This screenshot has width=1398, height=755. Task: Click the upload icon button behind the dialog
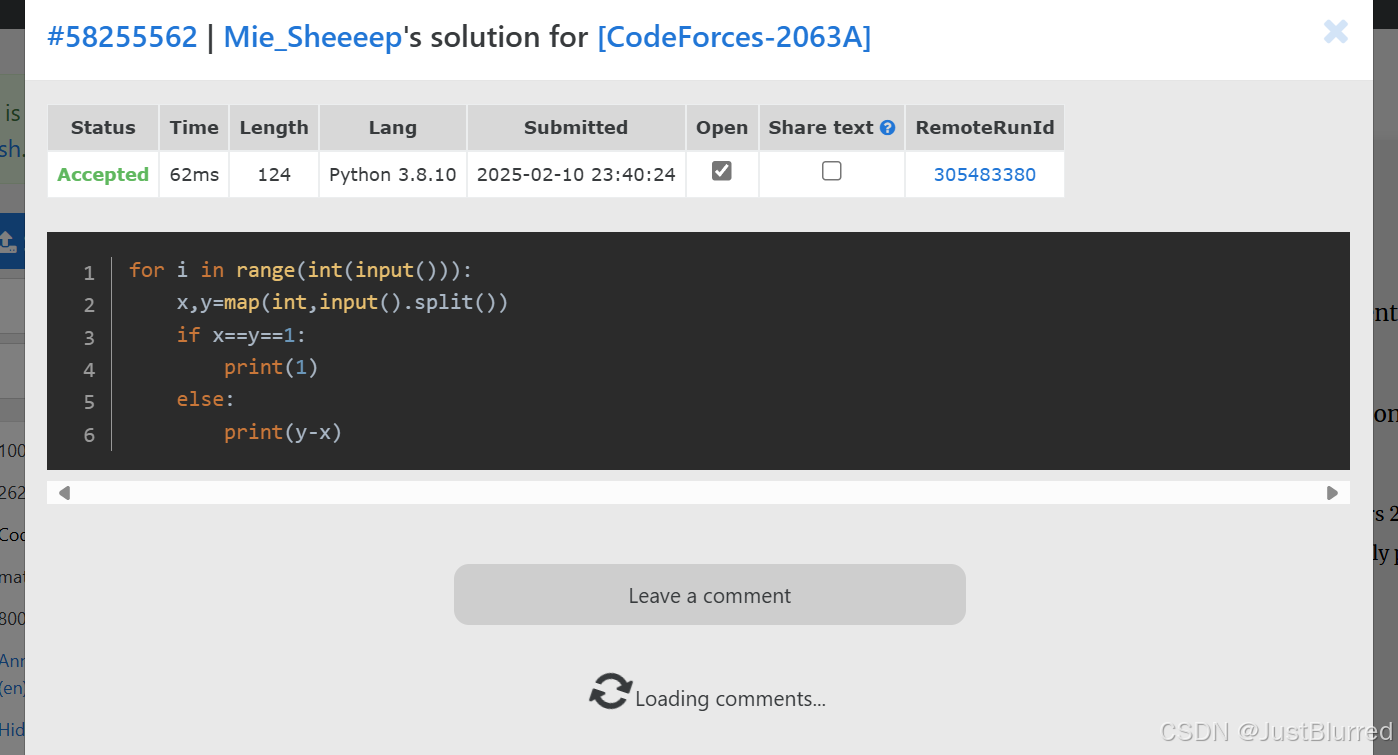coord(8,240)
